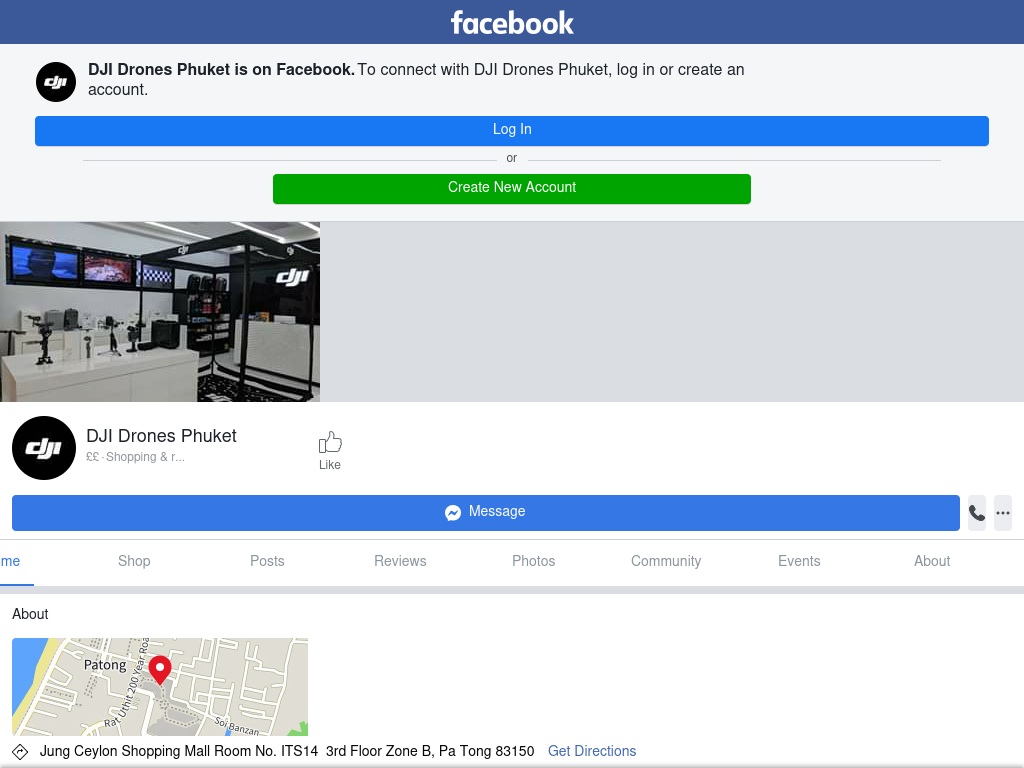Call the page using the phone icon

(x=977, y=513)
